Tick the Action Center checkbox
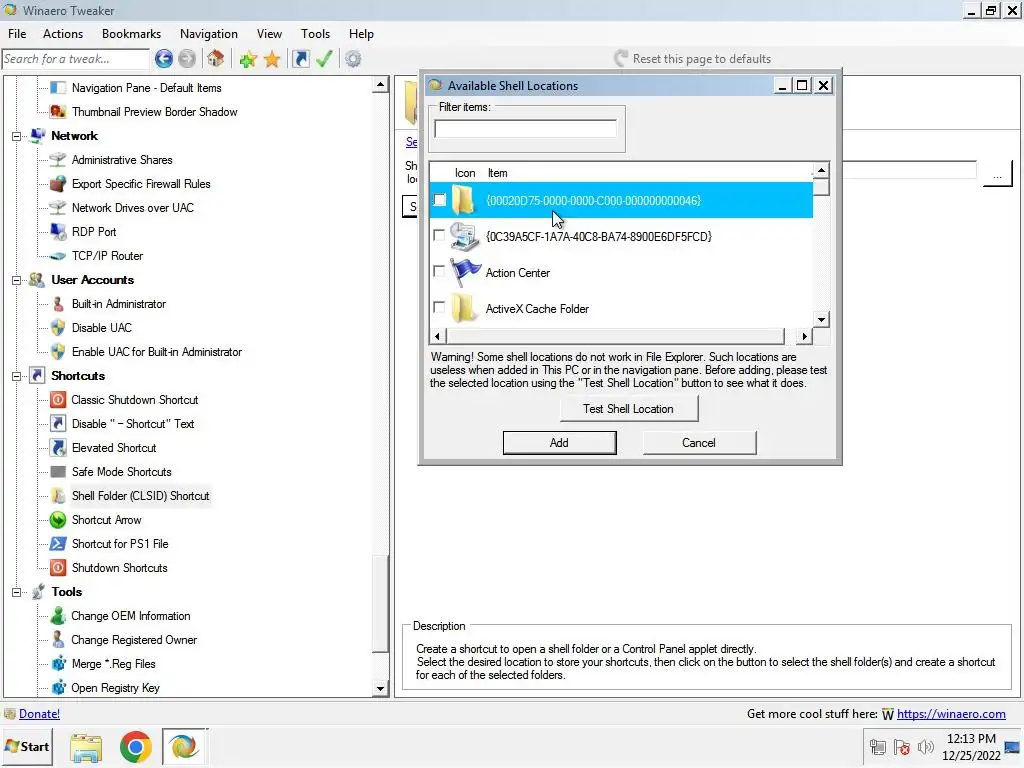Image resolution: width=1024 pixels, height=768 pixels. click(x=440, y=271)
